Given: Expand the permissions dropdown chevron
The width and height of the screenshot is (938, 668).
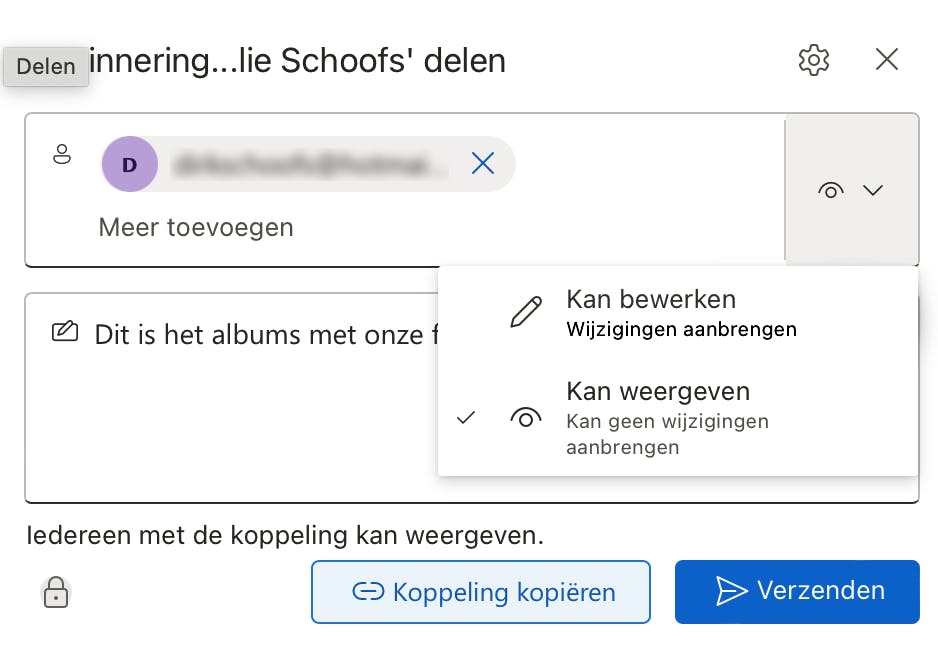Looking at the screenshot, I should click(873, 190).
